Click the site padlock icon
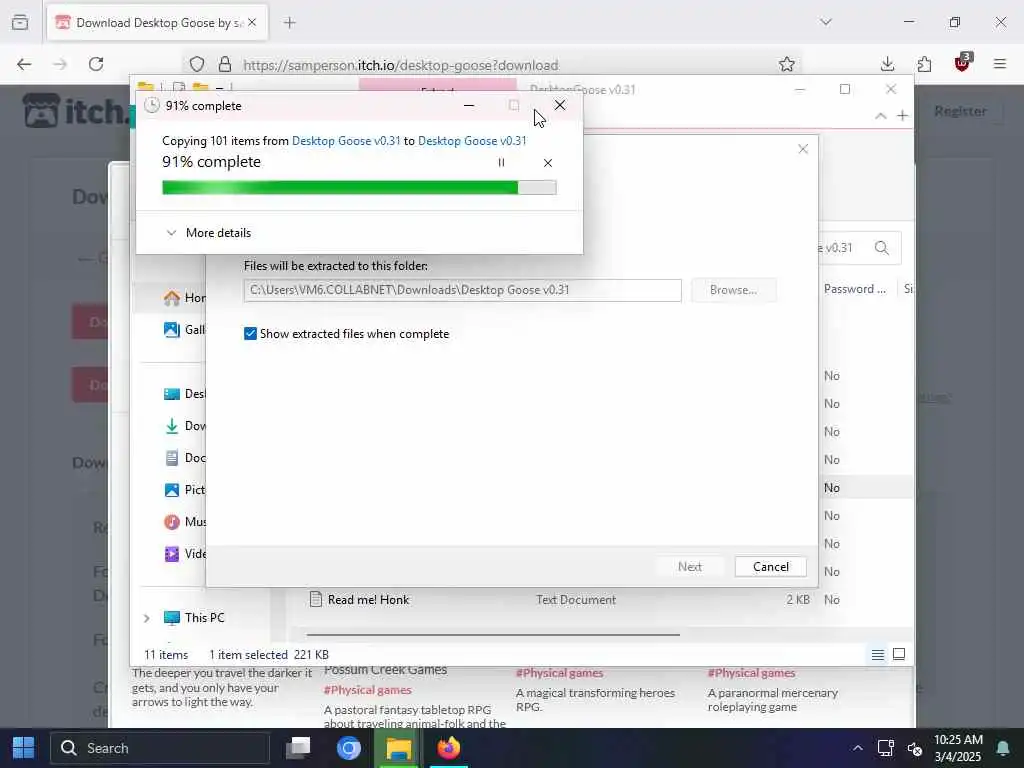Image resolution: width=1024 pixels, height=768 pixels. [225, 64]
